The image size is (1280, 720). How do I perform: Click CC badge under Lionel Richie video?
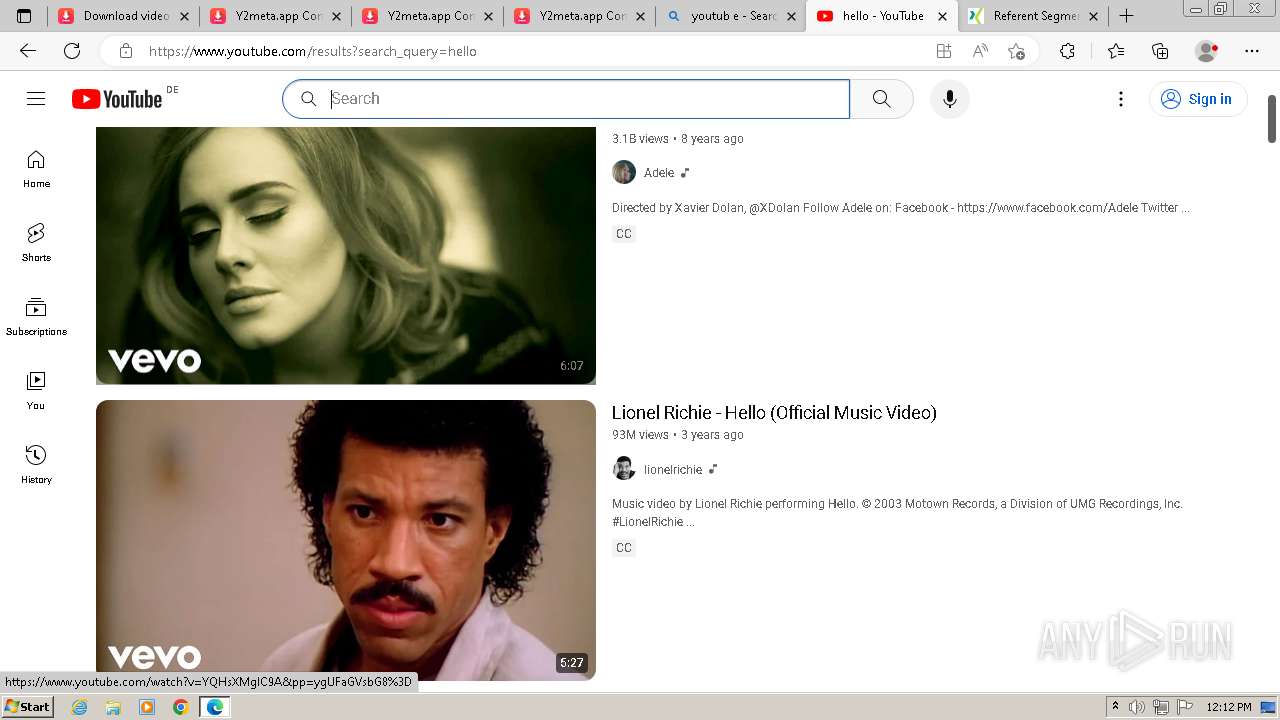coord(624,548)
